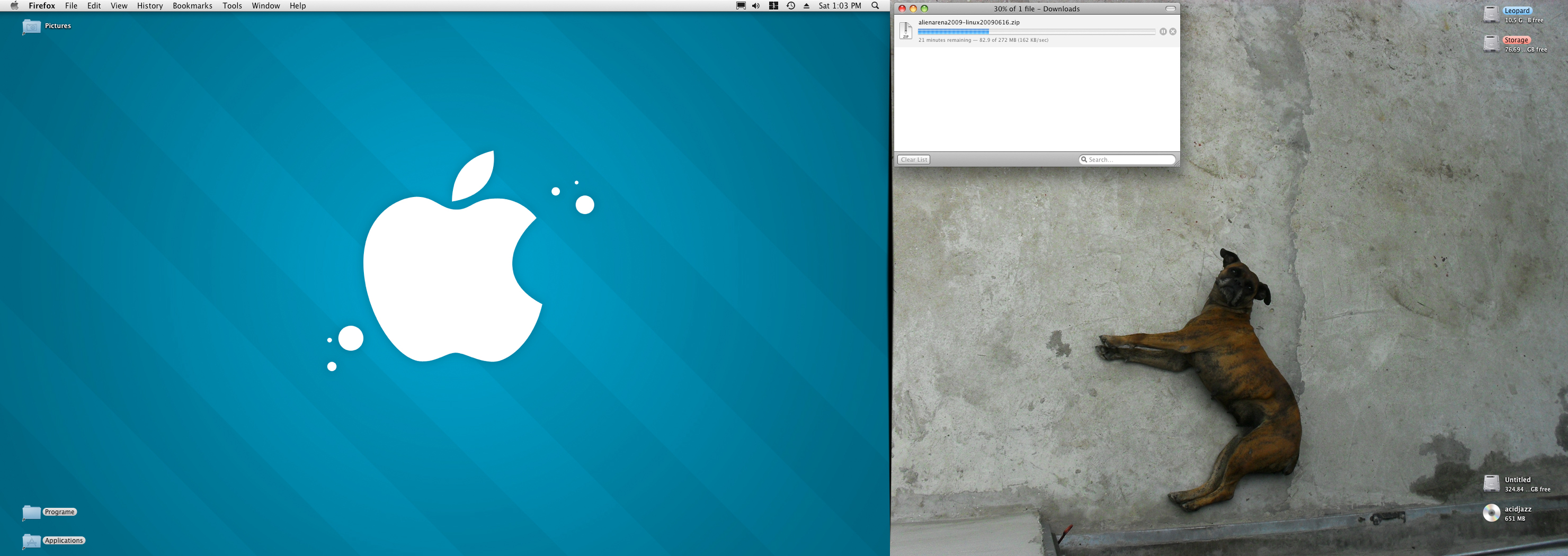Click the volume speaker icon

click(x=755, y=5)
